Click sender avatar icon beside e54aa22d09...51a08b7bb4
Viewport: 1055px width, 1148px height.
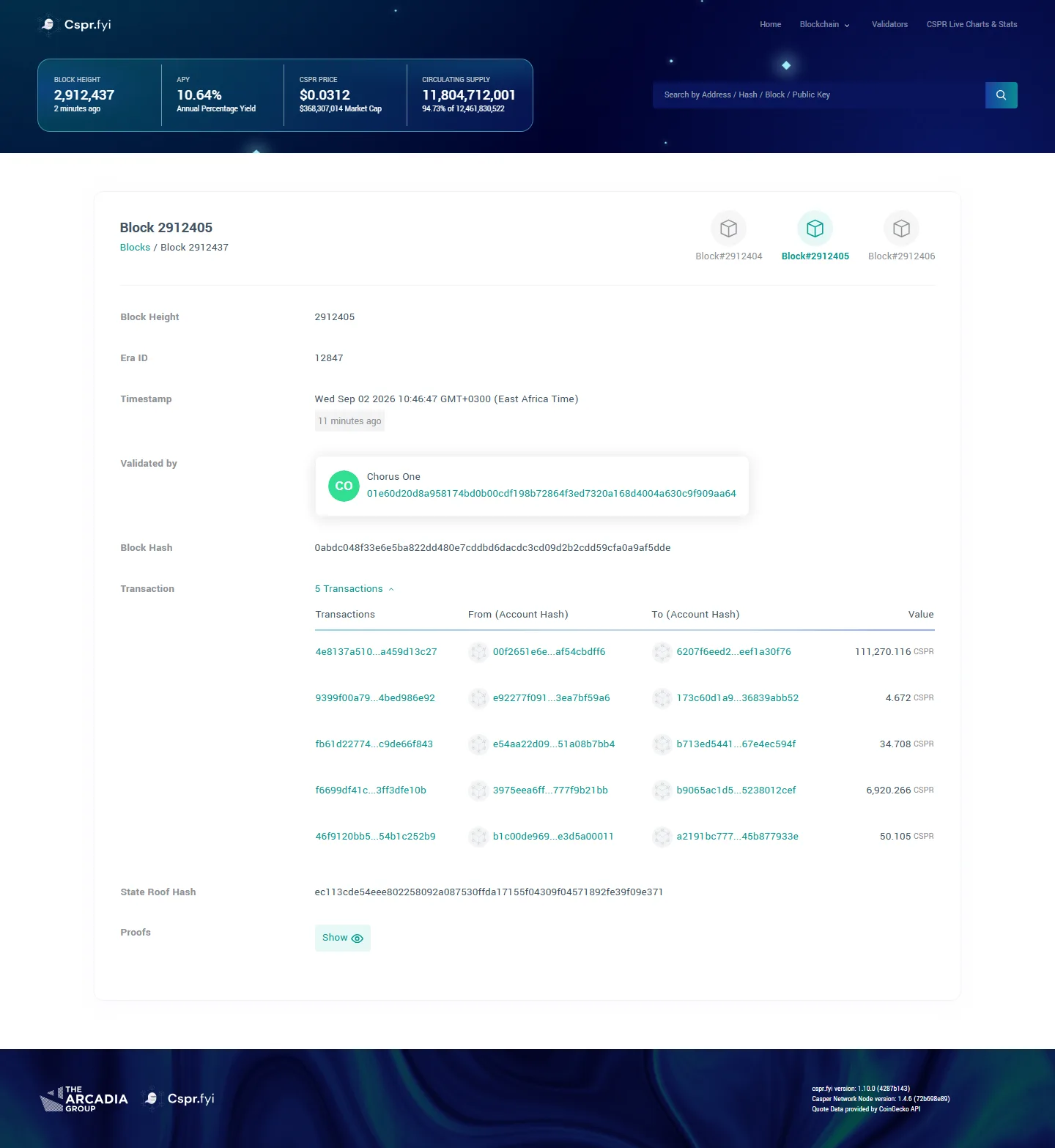point(478,744)
